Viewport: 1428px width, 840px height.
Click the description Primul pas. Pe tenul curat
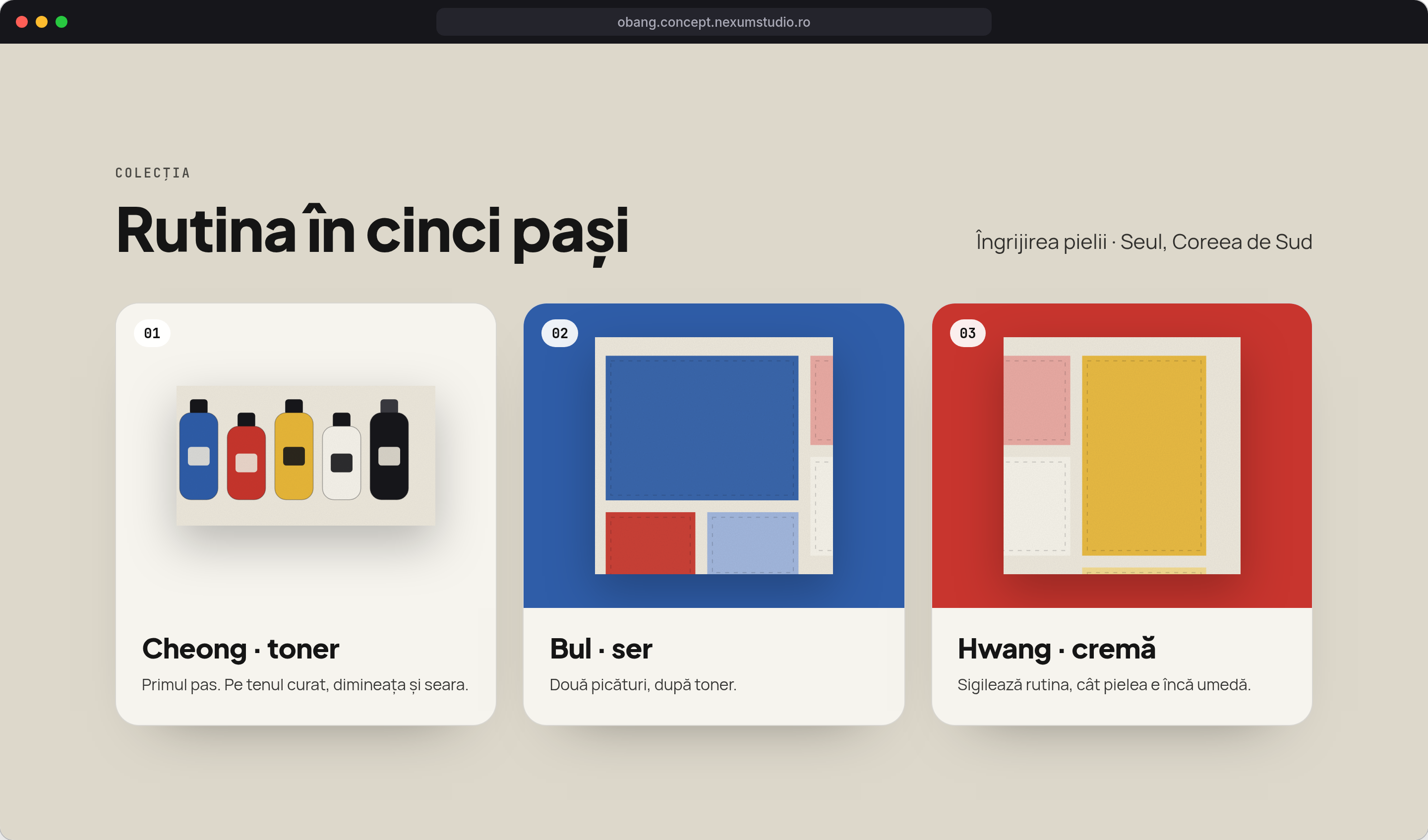(x=305, y=685)
